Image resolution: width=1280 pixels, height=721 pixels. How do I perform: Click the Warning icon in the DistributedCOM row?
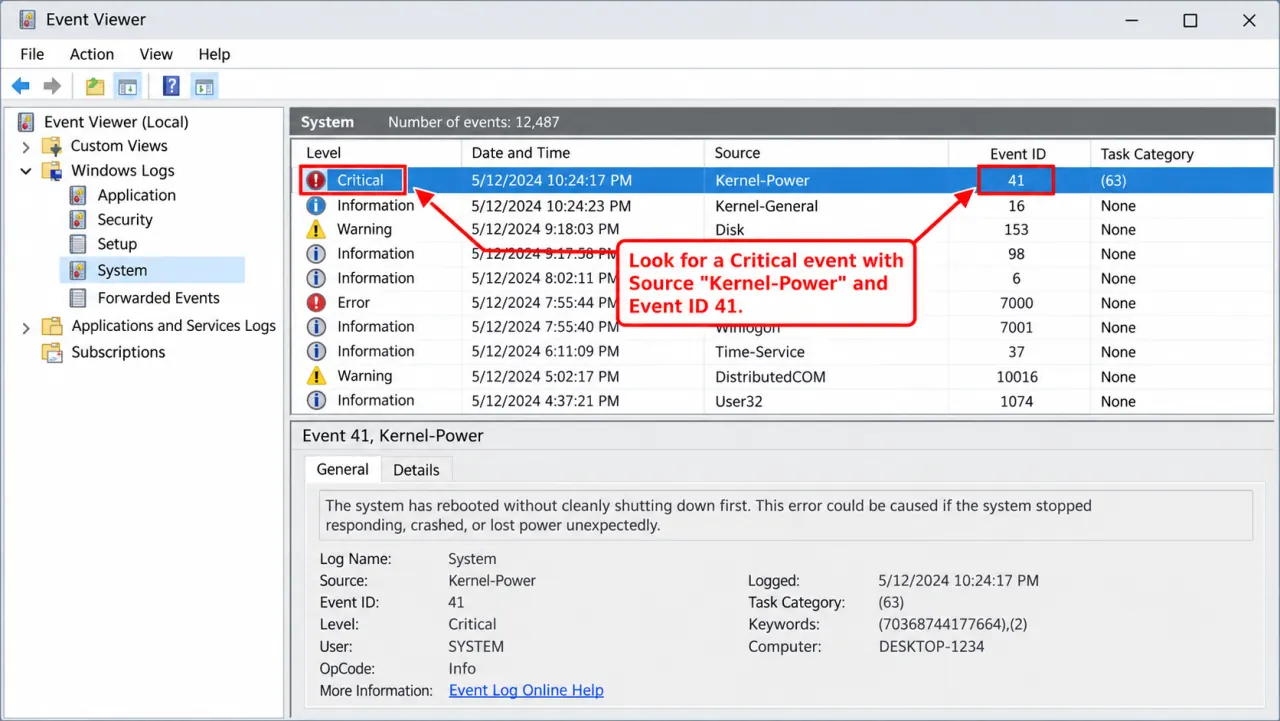316,377
